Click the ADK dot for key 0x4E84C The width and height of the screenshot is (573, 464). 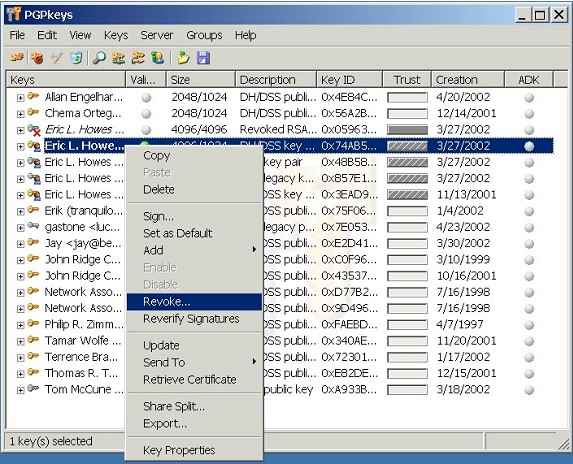[x=529, y=98]
